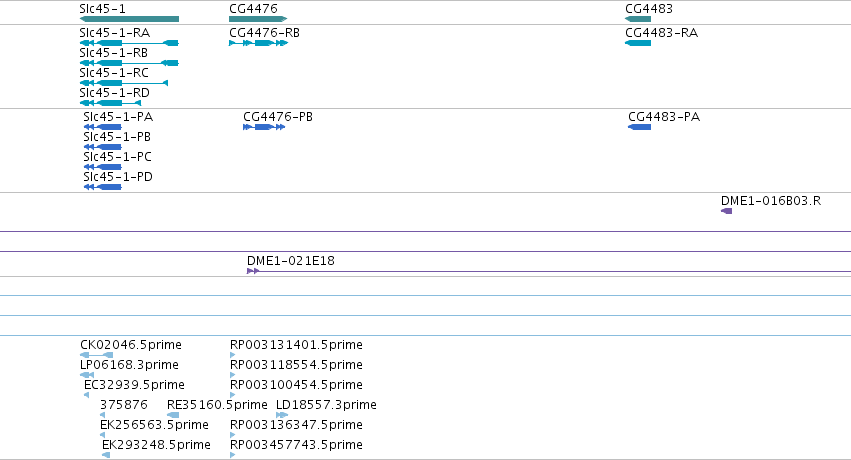Click the Slc45-1-RD transcript glyph
The image size is (851, 460).
point(110,103)
